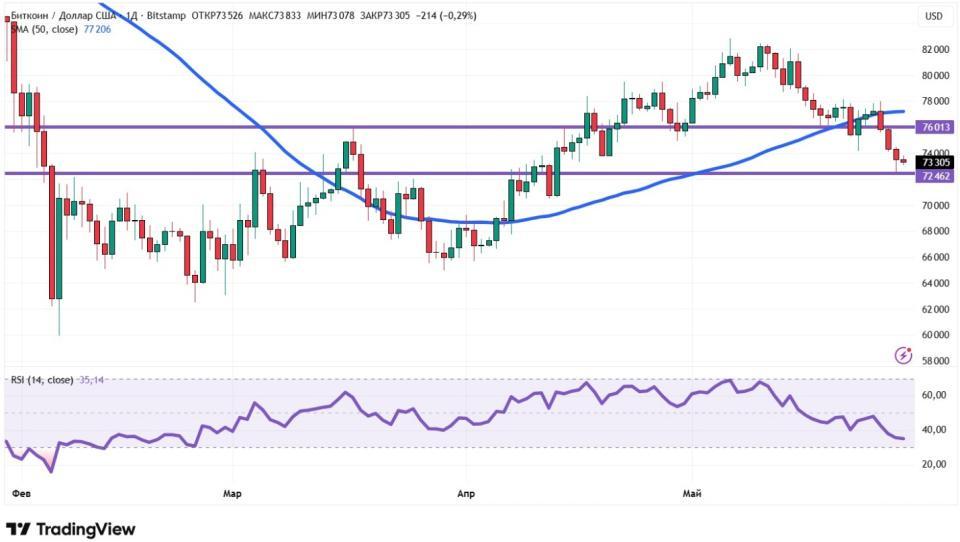Screen dimensions: 960x542
Task: Click the 58 000 price scale mark
Action: click(935, 361)
